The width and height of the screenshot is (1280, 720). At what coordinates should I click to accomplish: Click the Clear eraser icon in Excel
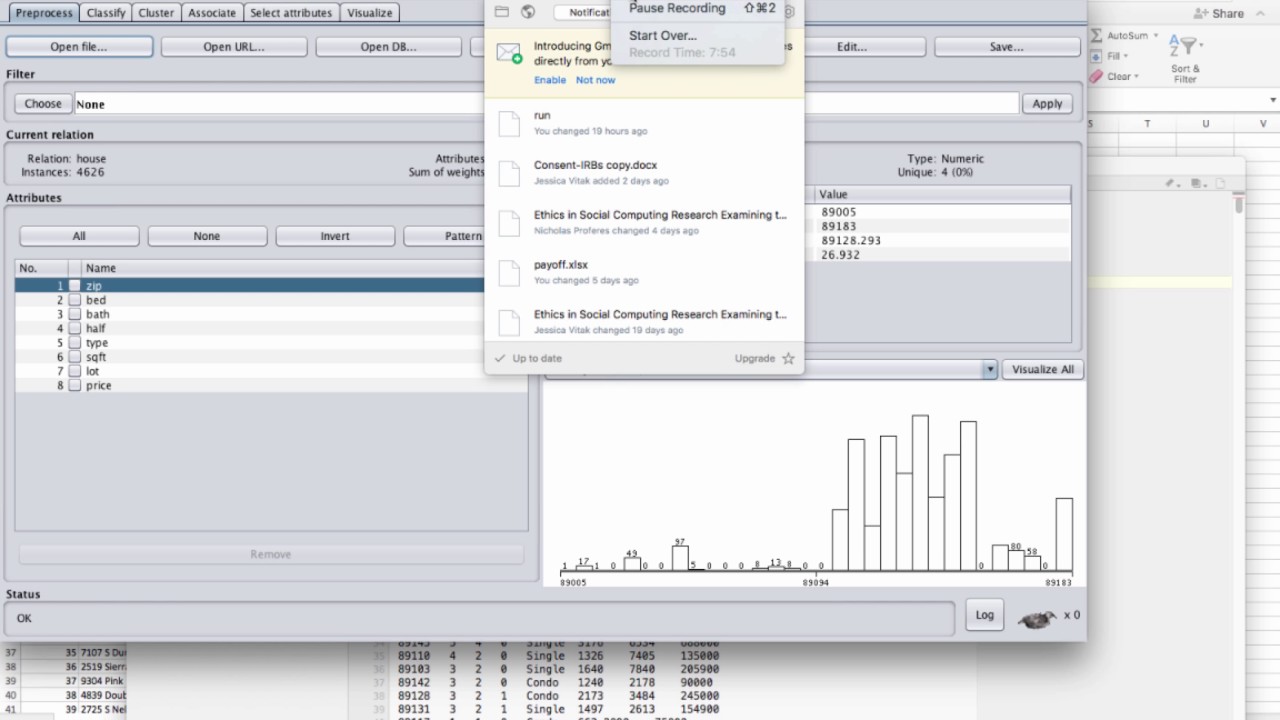(x=1096, y=76)
